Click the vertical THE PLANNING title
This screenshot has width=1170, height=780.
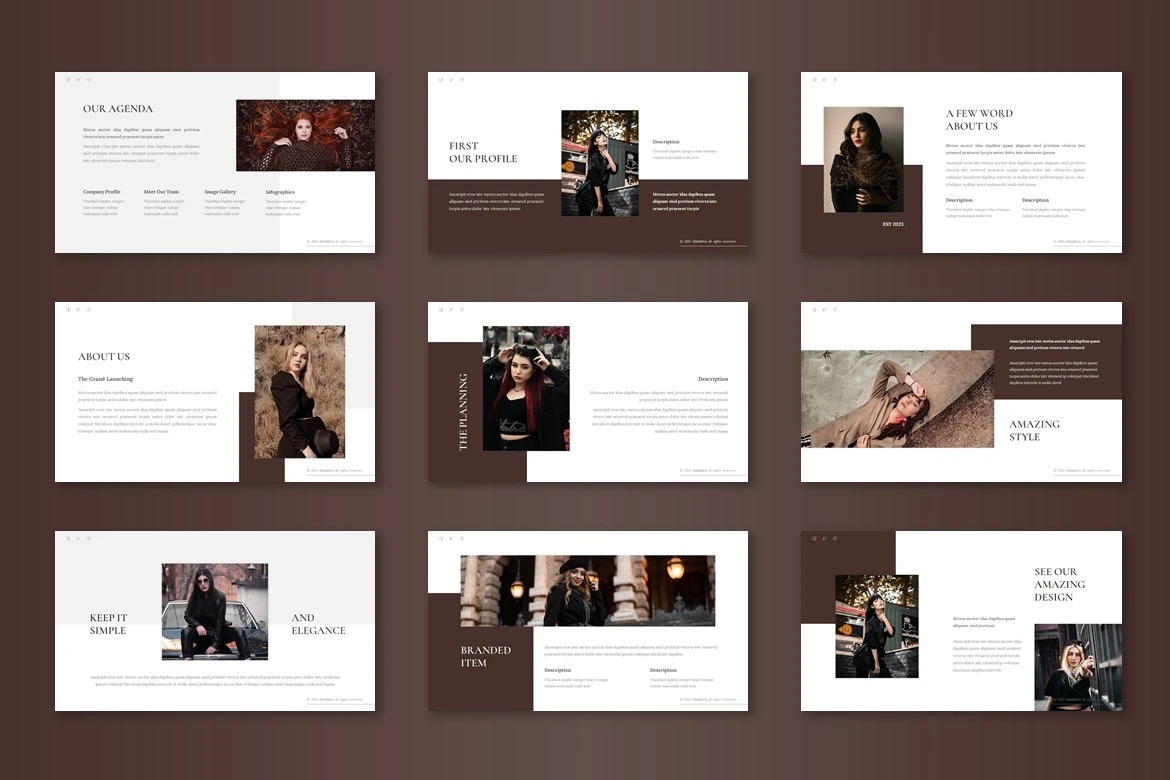click(463, 412)
